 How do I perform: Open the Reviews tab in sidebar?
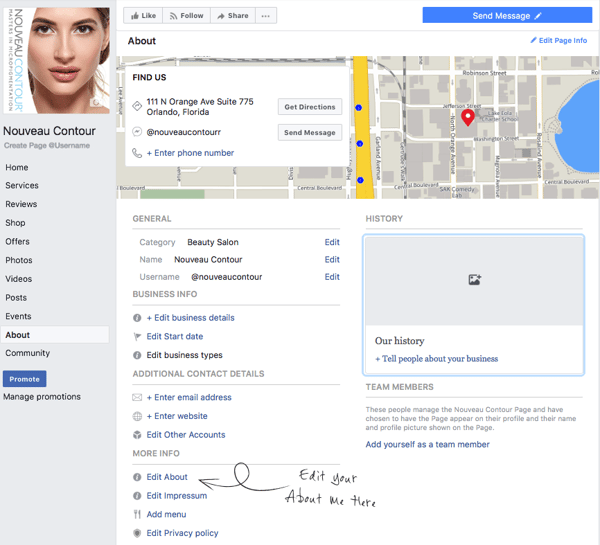[x=21, y=204]
